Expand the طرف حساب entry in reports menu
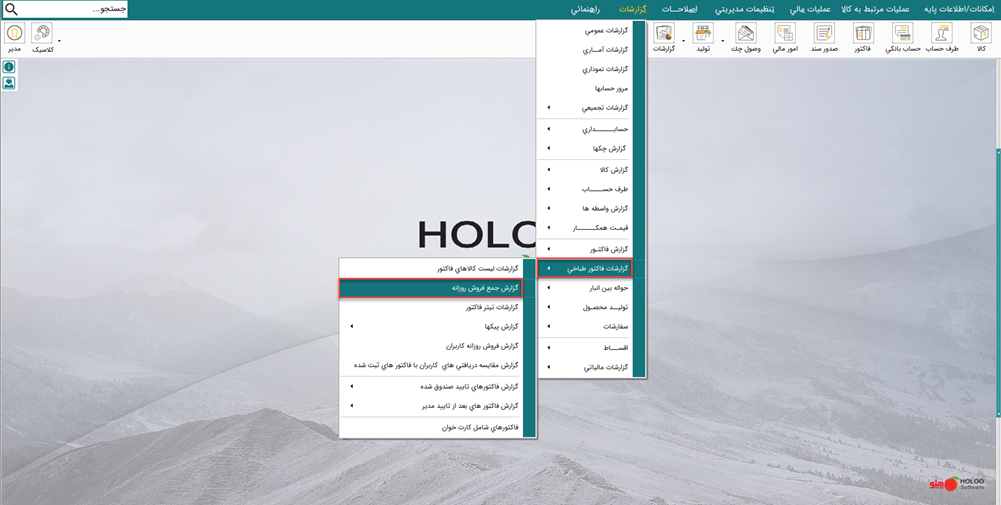The height and width of the screenshot is (505, 1001). click(585, 190)
